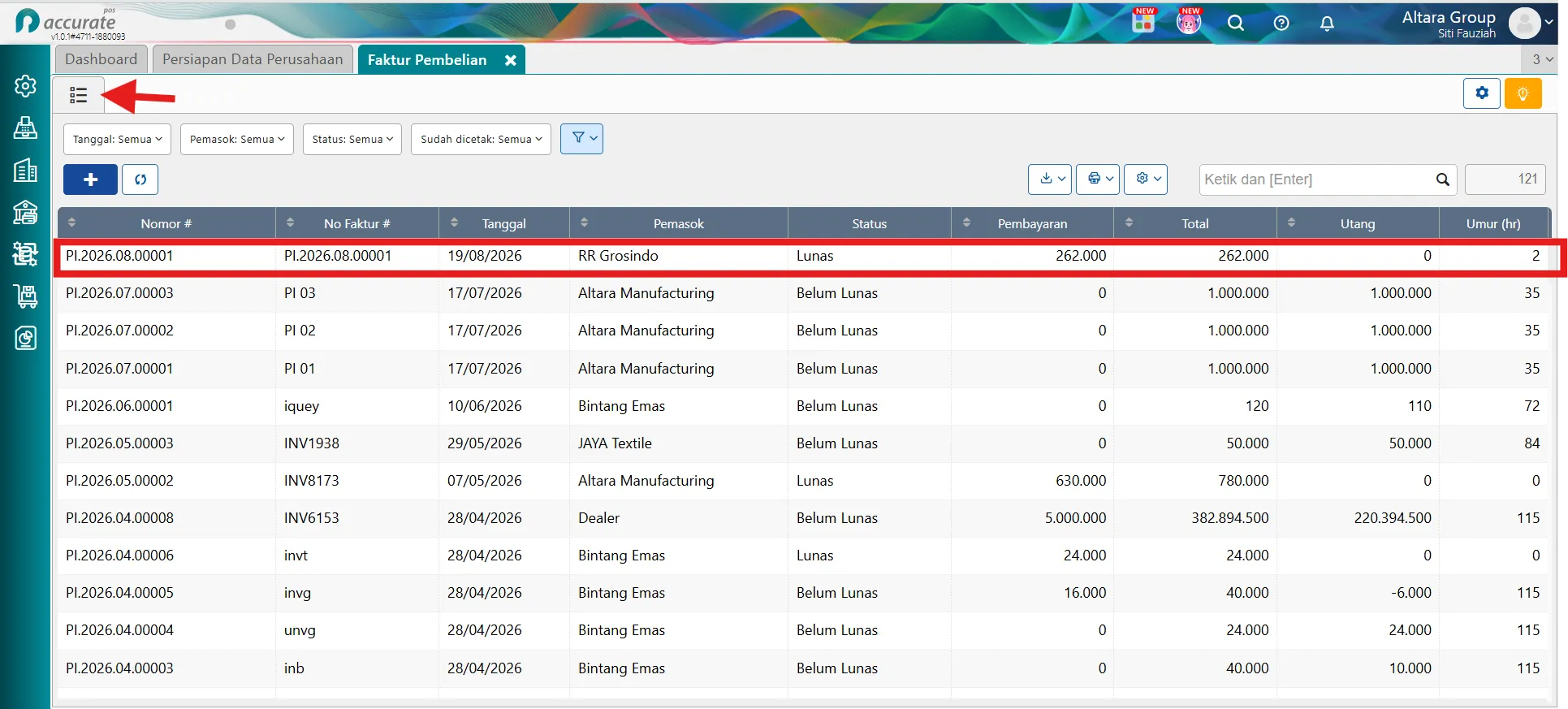Image resolution: width=1568 pixels, height=709 pixels.
Task: Click the Umur (hr) column header
Action: tap(1493, 223)
